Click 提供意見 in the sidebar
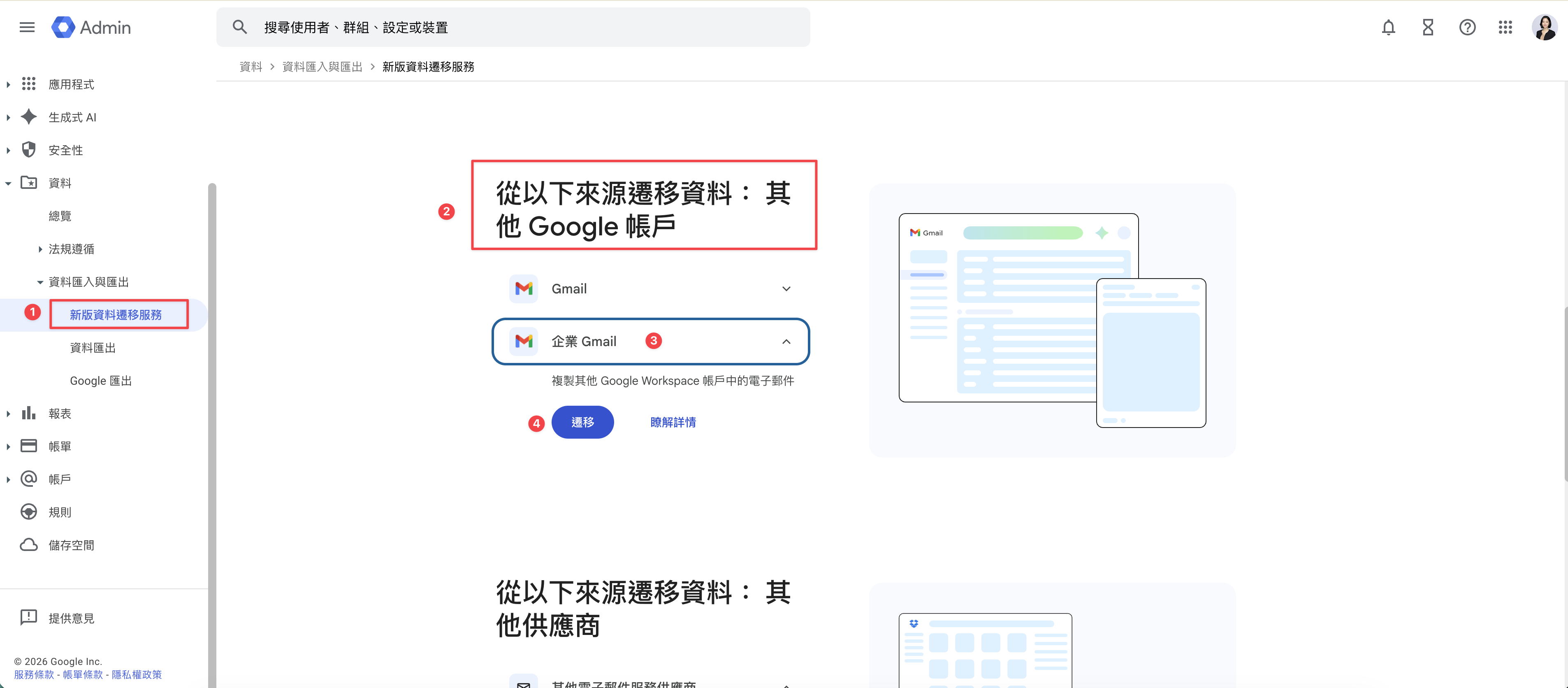The width and height of the screenshot is (1568, 688). point(71,618)
